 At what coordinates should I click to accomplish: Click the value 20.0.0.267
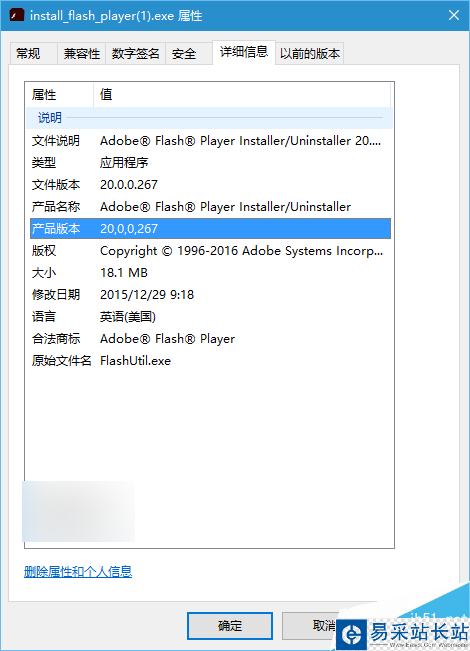(x=129, y=185)
